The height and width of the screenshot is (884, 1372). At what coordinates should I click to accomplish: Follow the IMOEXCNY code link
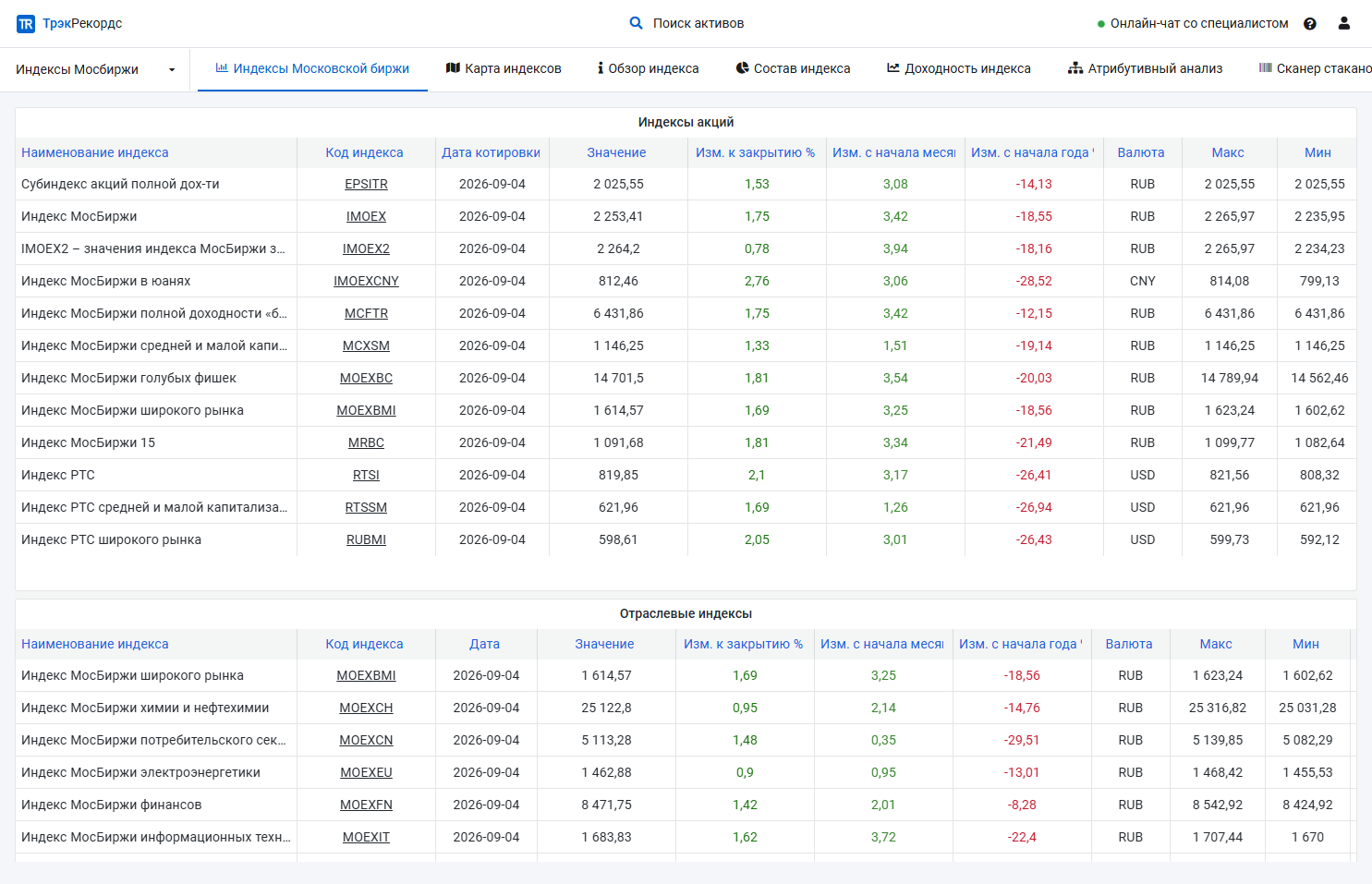(x=366, y=281)
